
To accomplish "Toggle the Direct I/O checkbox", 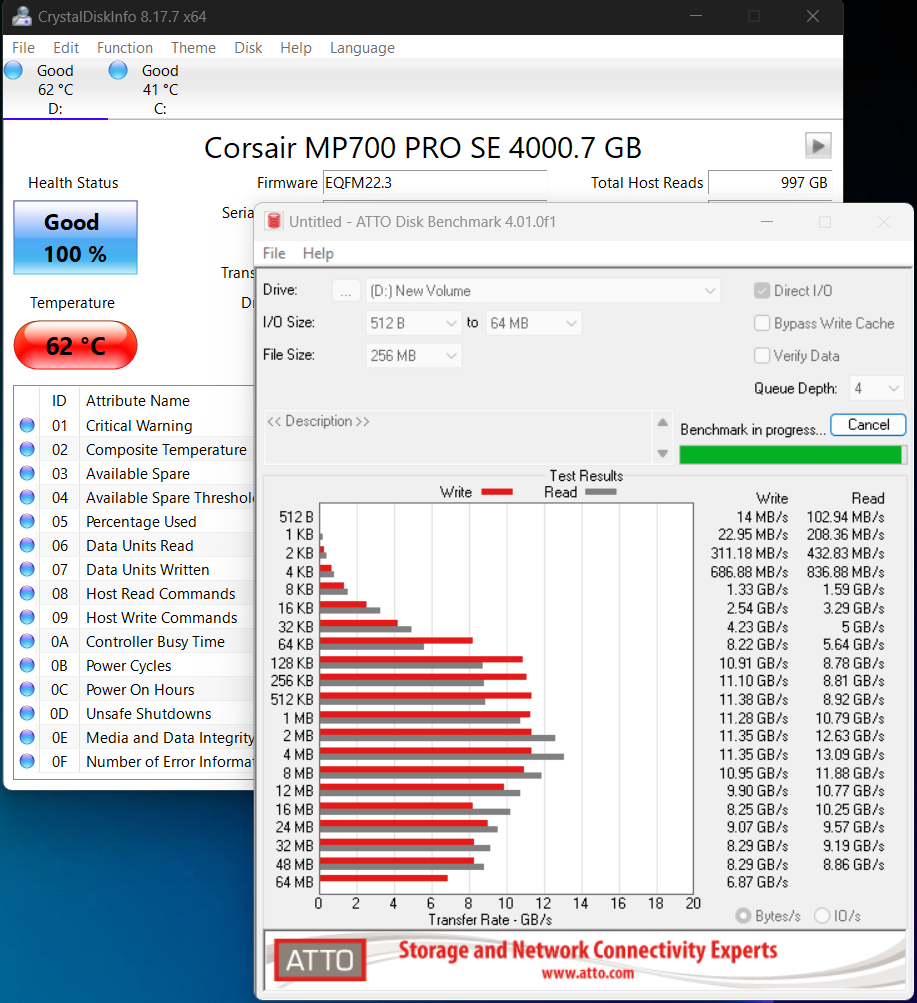I will click(762, 291).
